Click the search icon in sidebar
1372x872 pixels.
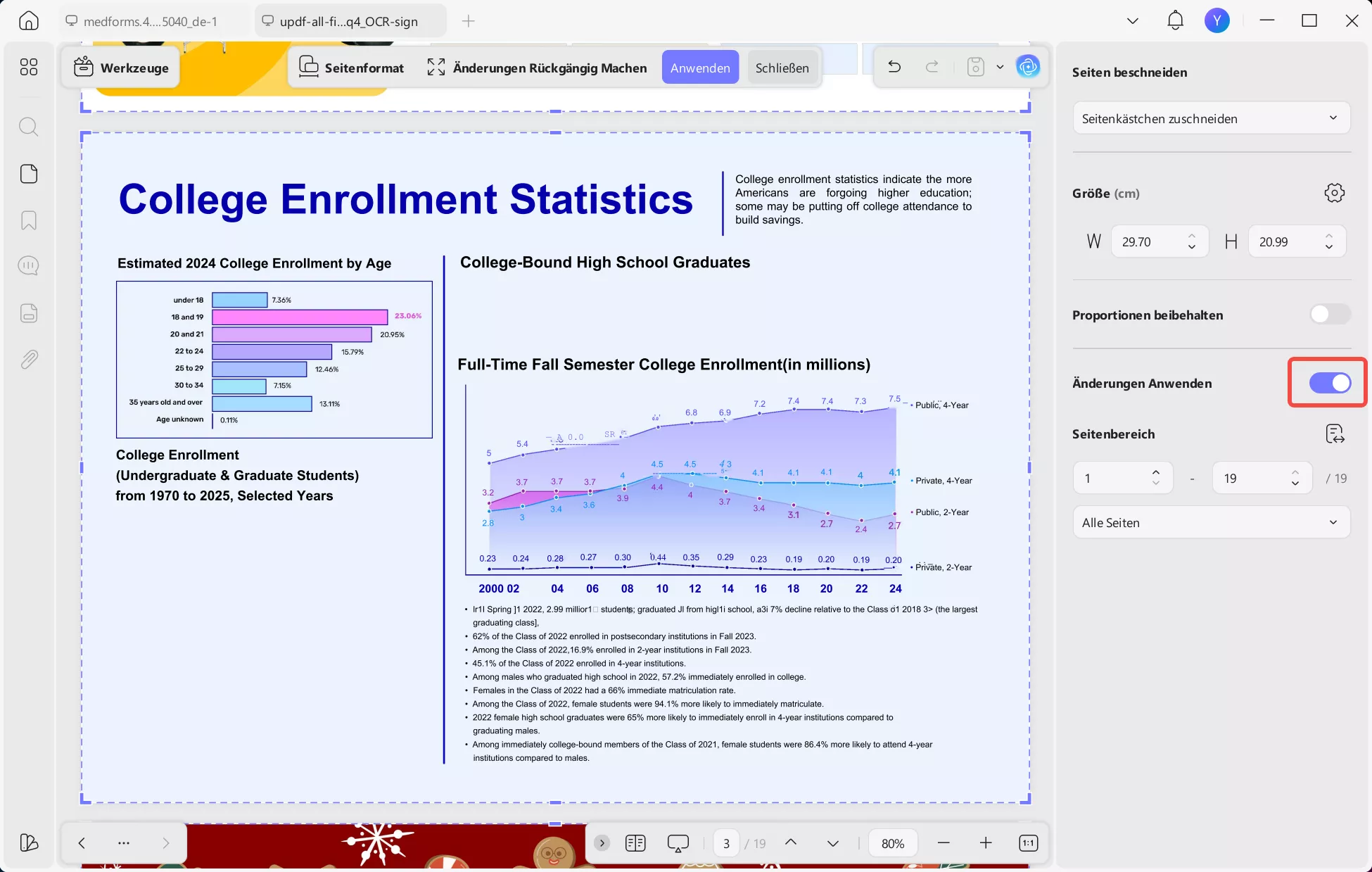[x=29, y=127]
